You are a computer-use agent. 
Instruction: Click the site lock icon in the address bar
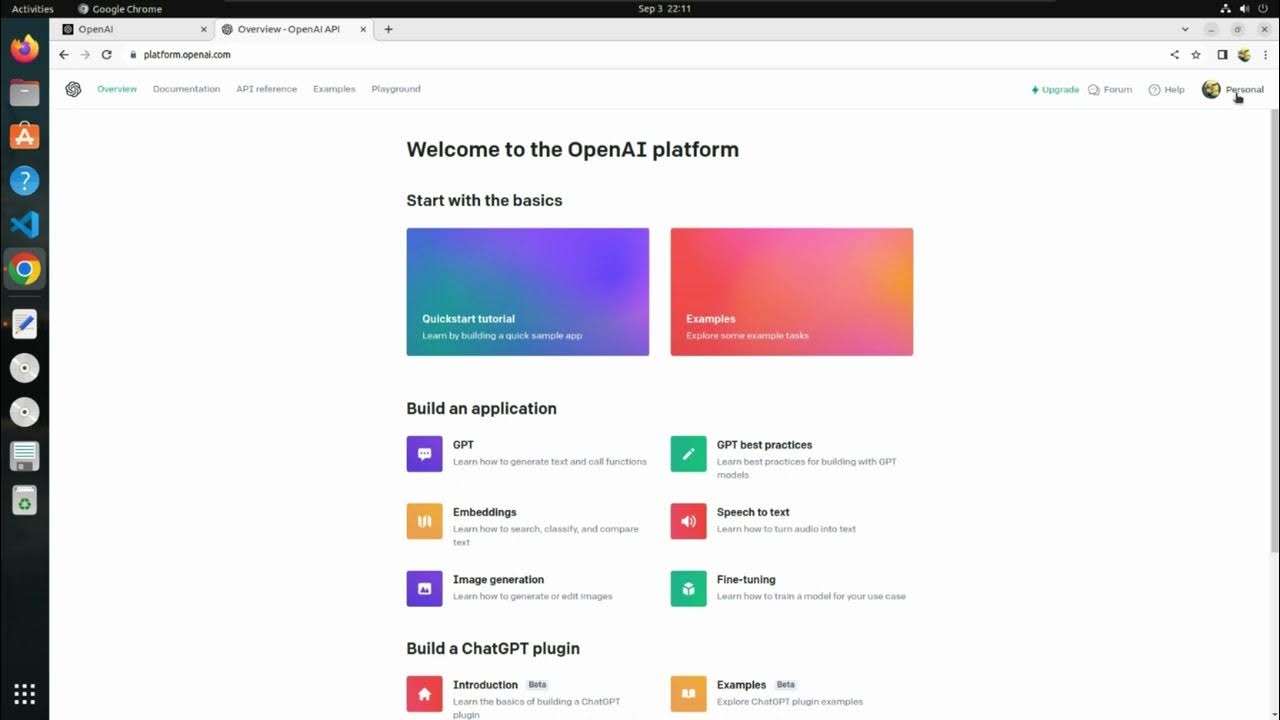coord(133,55)
